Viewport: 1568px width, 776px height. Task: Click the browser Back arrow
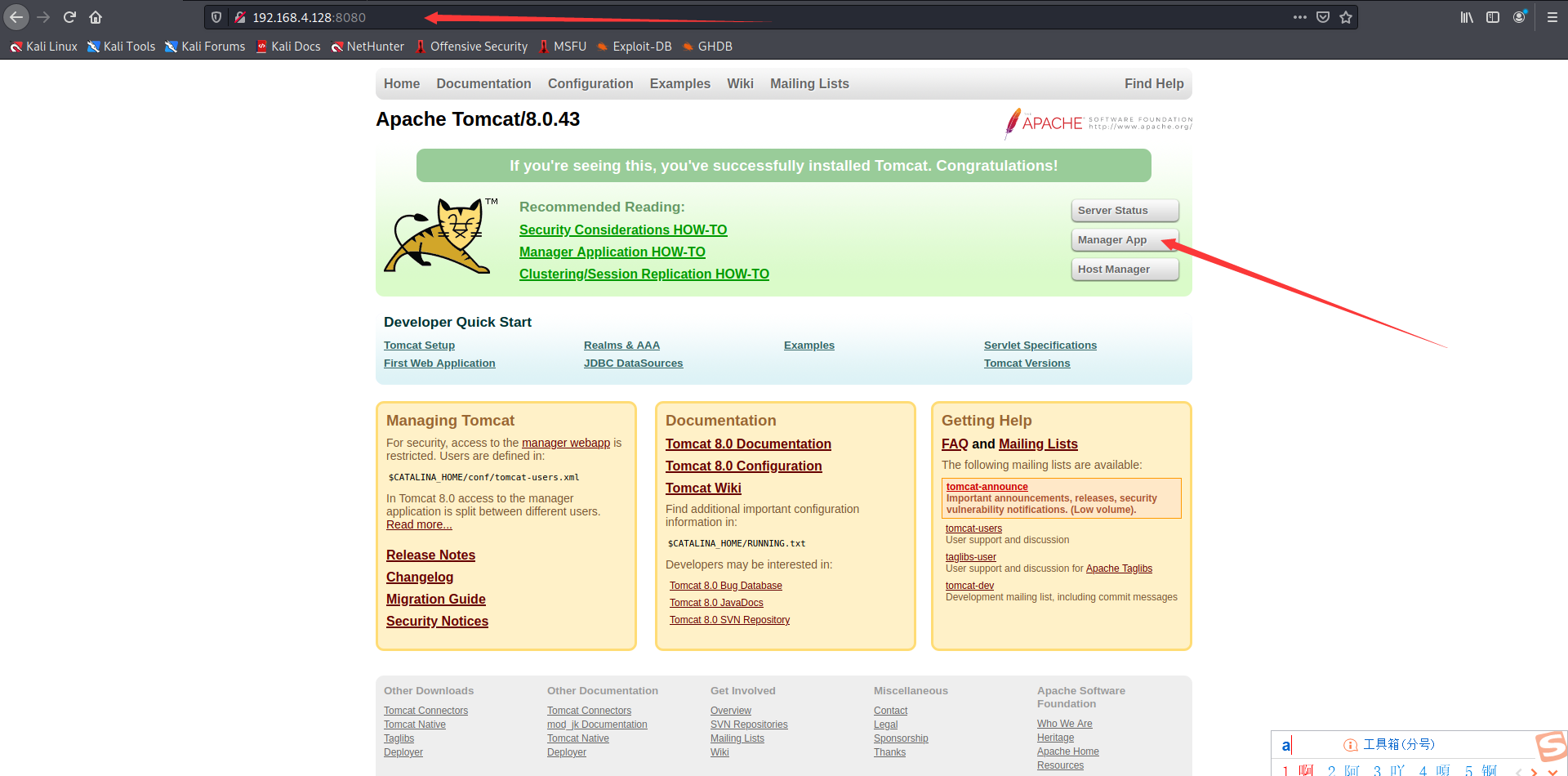click(16, 17)
